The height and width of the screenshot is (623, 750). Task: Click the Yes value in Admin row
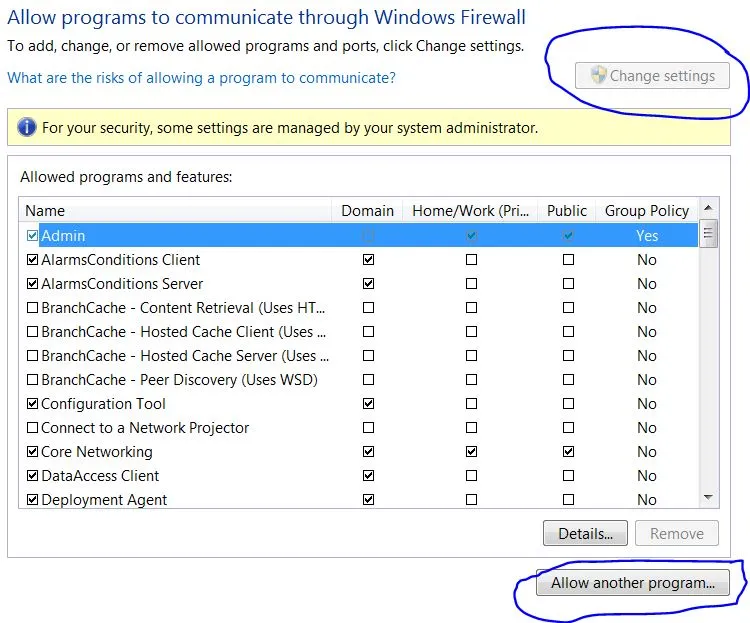(647, 235)
